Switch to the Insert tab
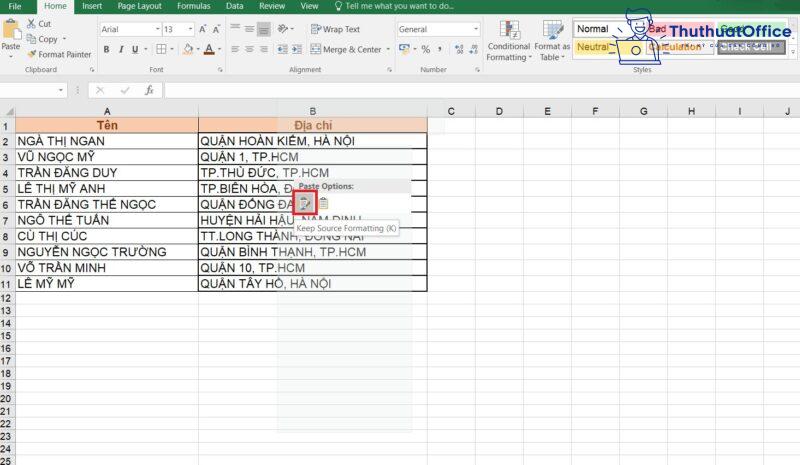This screenshot has height=465, width=800. [x=92, y=6]
